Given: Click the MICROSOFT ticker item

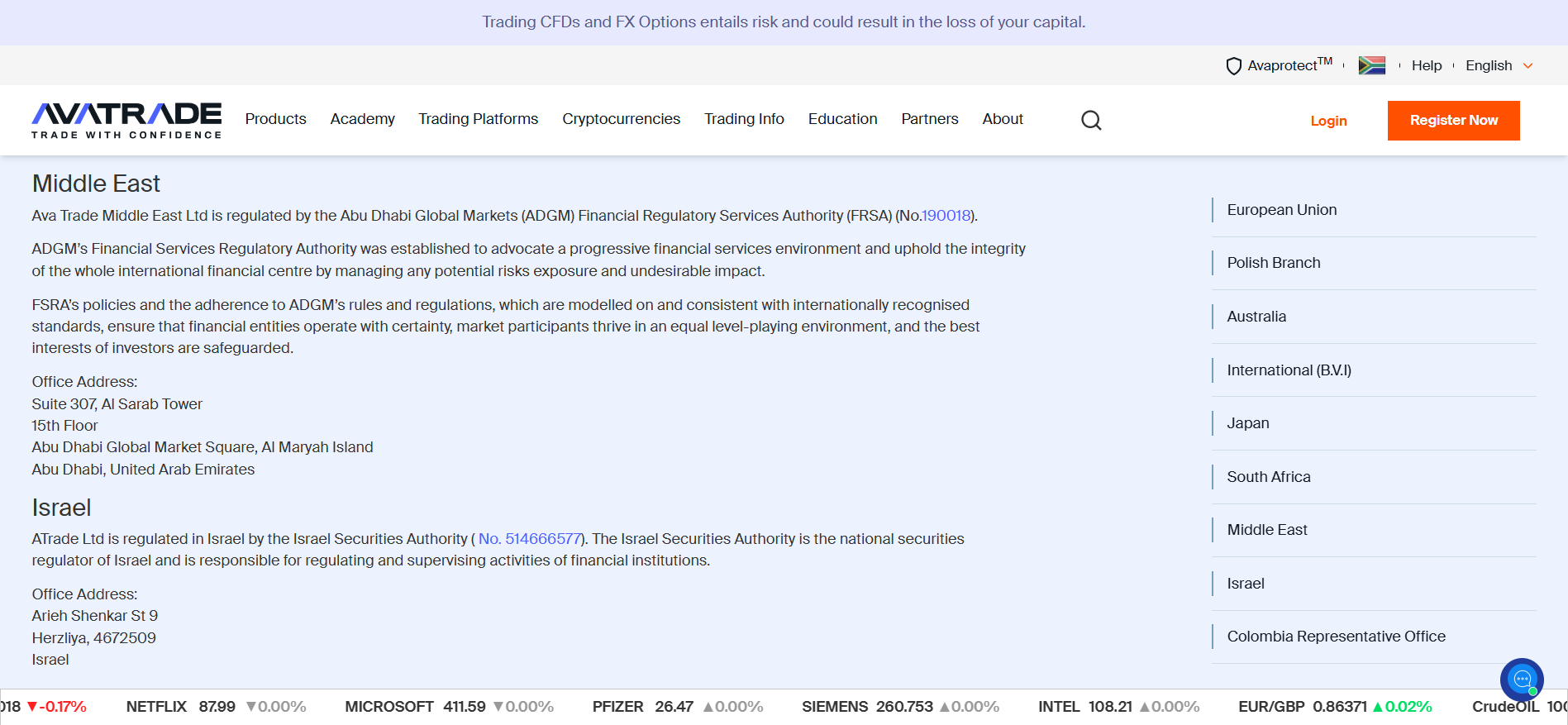Looking at the screenshot, I should (449, 707).
